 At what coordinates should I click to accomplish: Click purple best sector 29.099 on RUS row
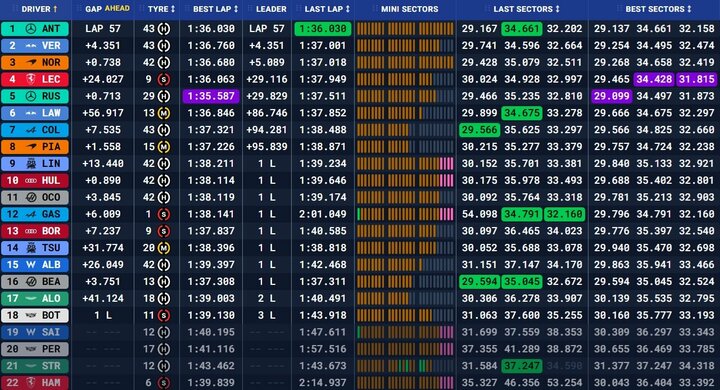coord(611,96)
